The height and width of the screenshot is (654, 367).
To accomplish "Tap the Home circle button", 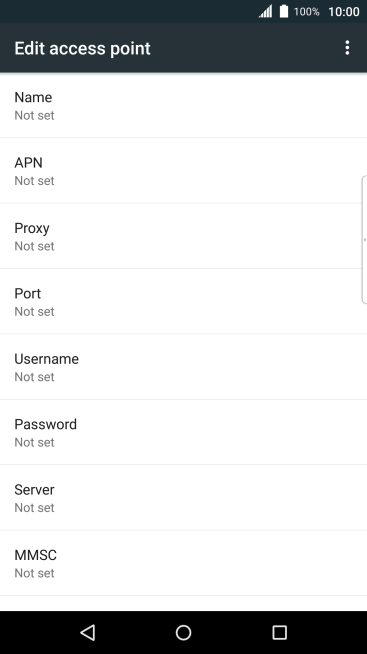I will pyautogui.click(x=184, y=632).
